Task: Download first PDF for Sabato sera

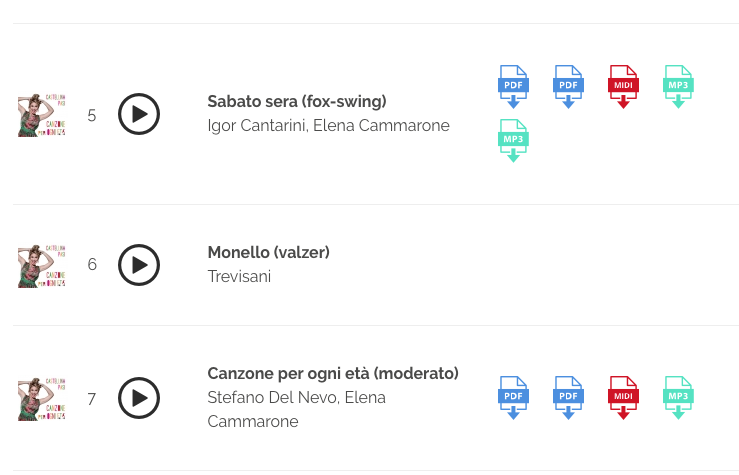Action: [x=513, y=87]
